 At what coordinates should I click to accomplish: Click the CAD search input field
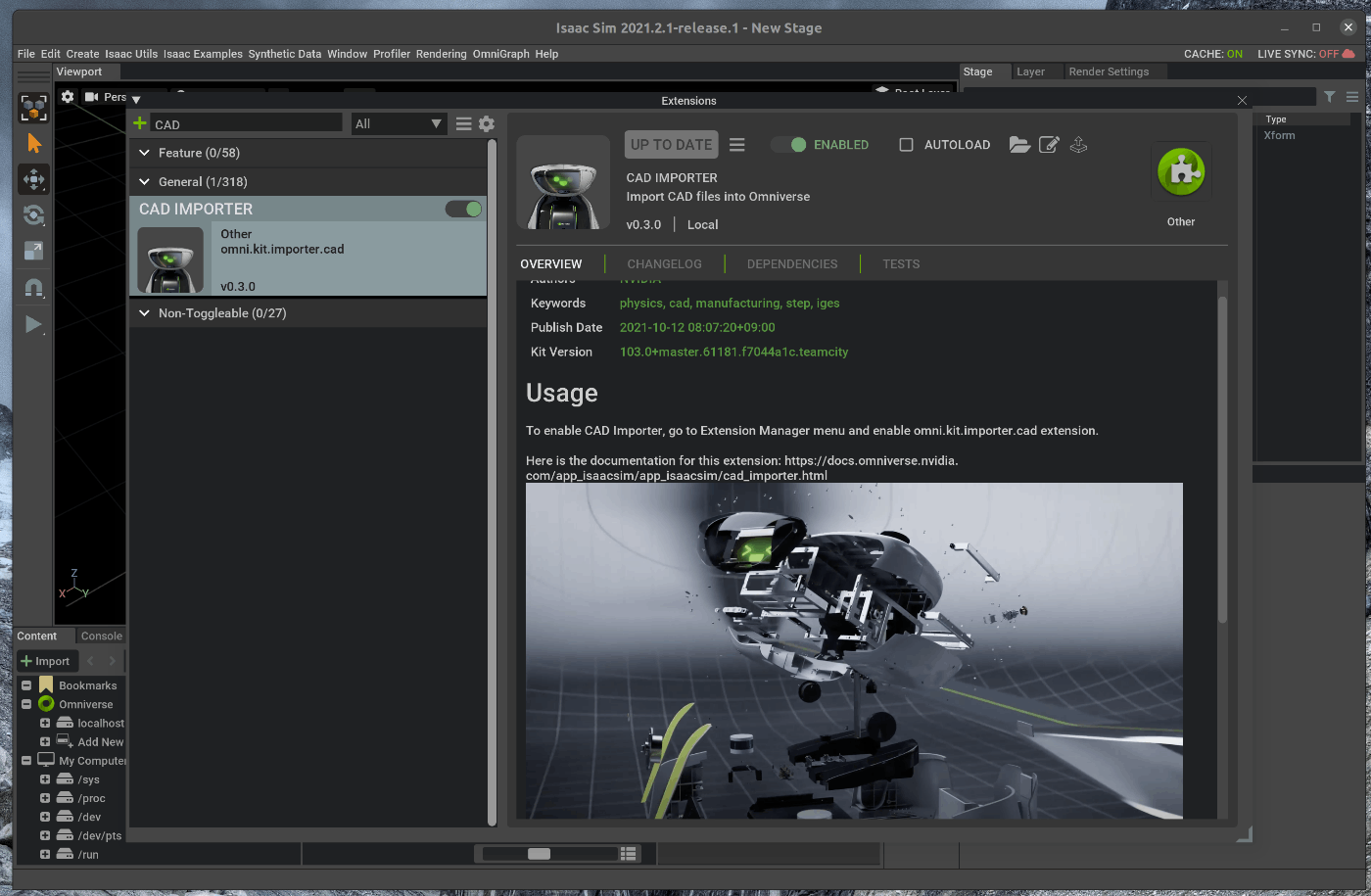(247, 123)
